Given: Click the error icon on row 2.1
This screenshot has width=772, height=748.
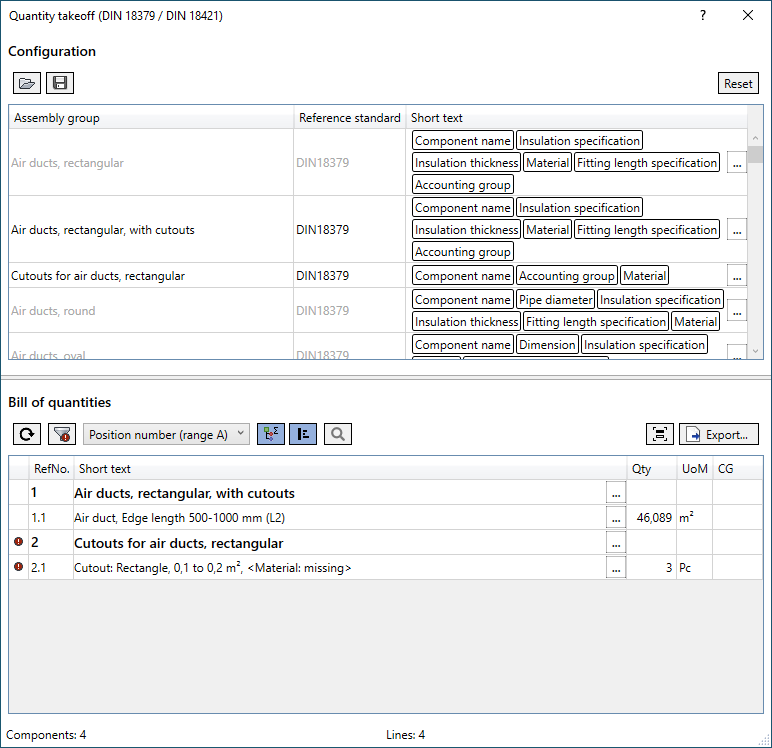Looking at the screenshot, I should tap(19, 566).
